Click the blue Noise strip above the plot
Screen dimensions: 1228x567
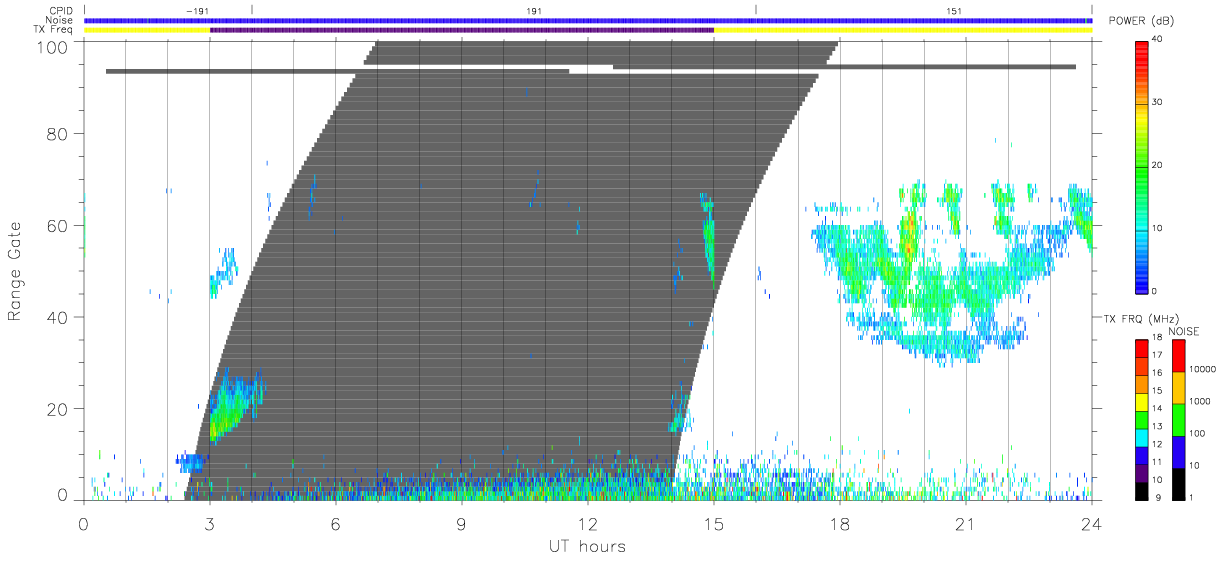(x=587, y=20)
